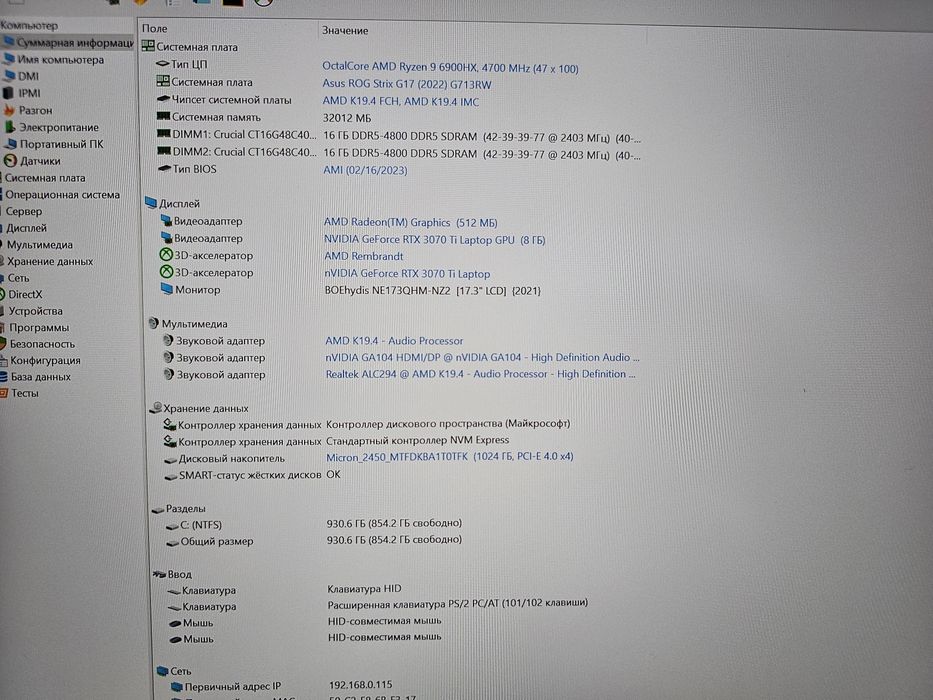Click the SMART-статус drive icon

coord(171,476)
